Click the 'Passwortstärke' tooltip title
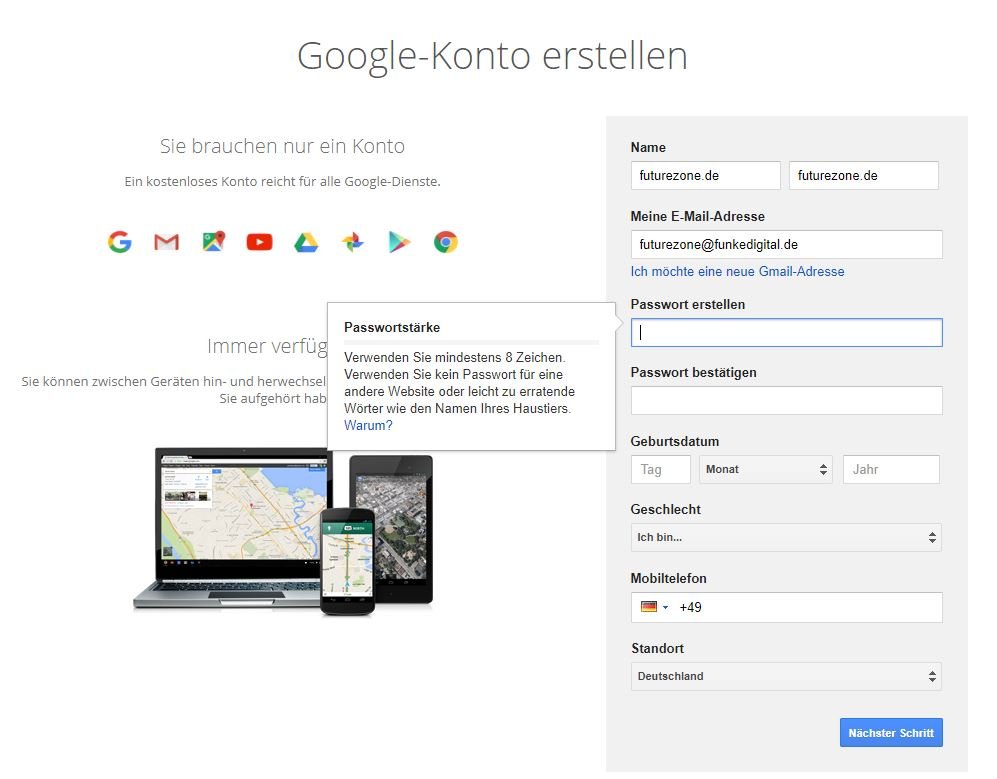The width and height of the screenshot is (997, 779). point(392,327)
